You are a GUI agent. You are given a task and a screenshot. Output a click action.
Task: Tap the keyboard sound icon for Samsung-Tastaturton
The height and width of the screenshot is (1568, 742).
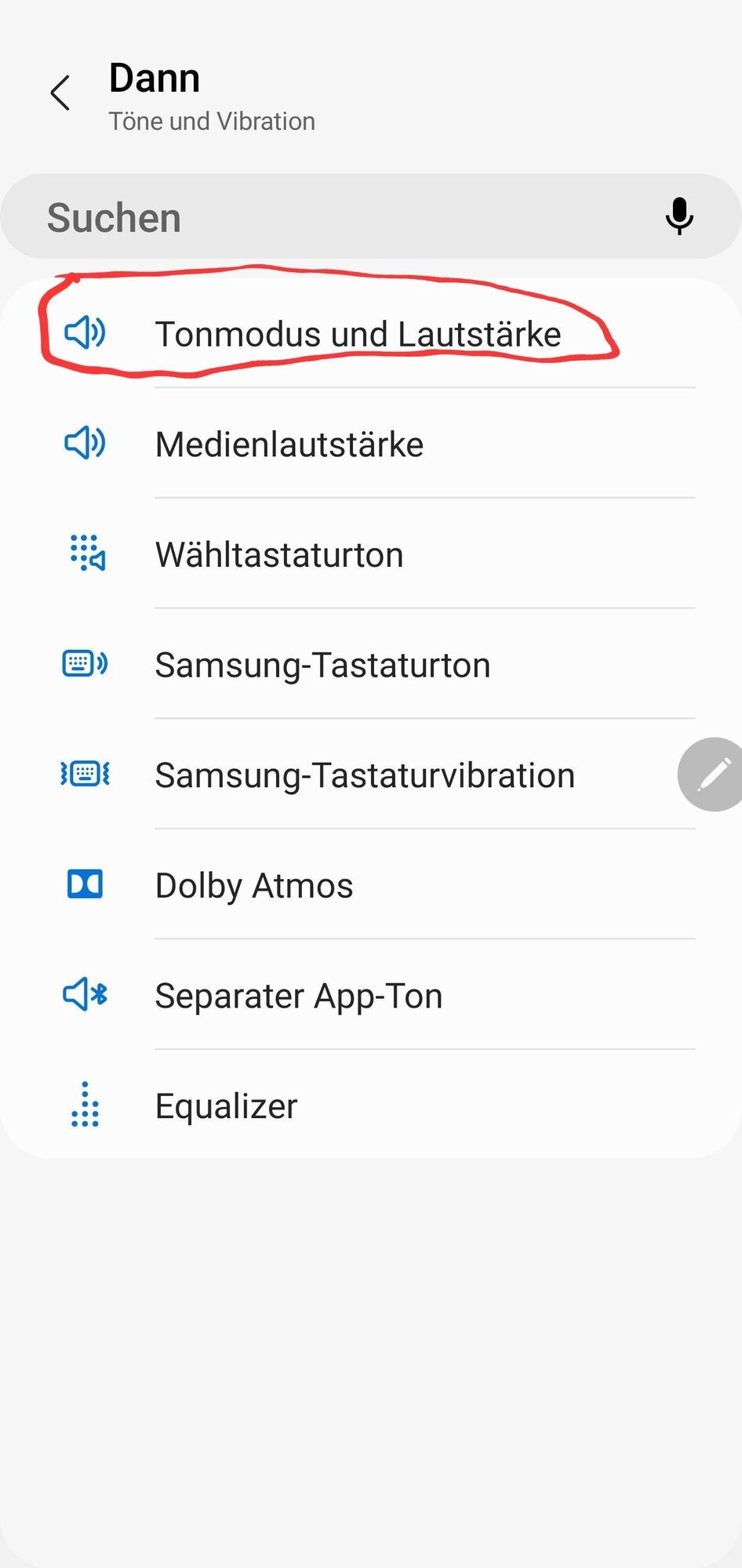click(x=85, y=664)
